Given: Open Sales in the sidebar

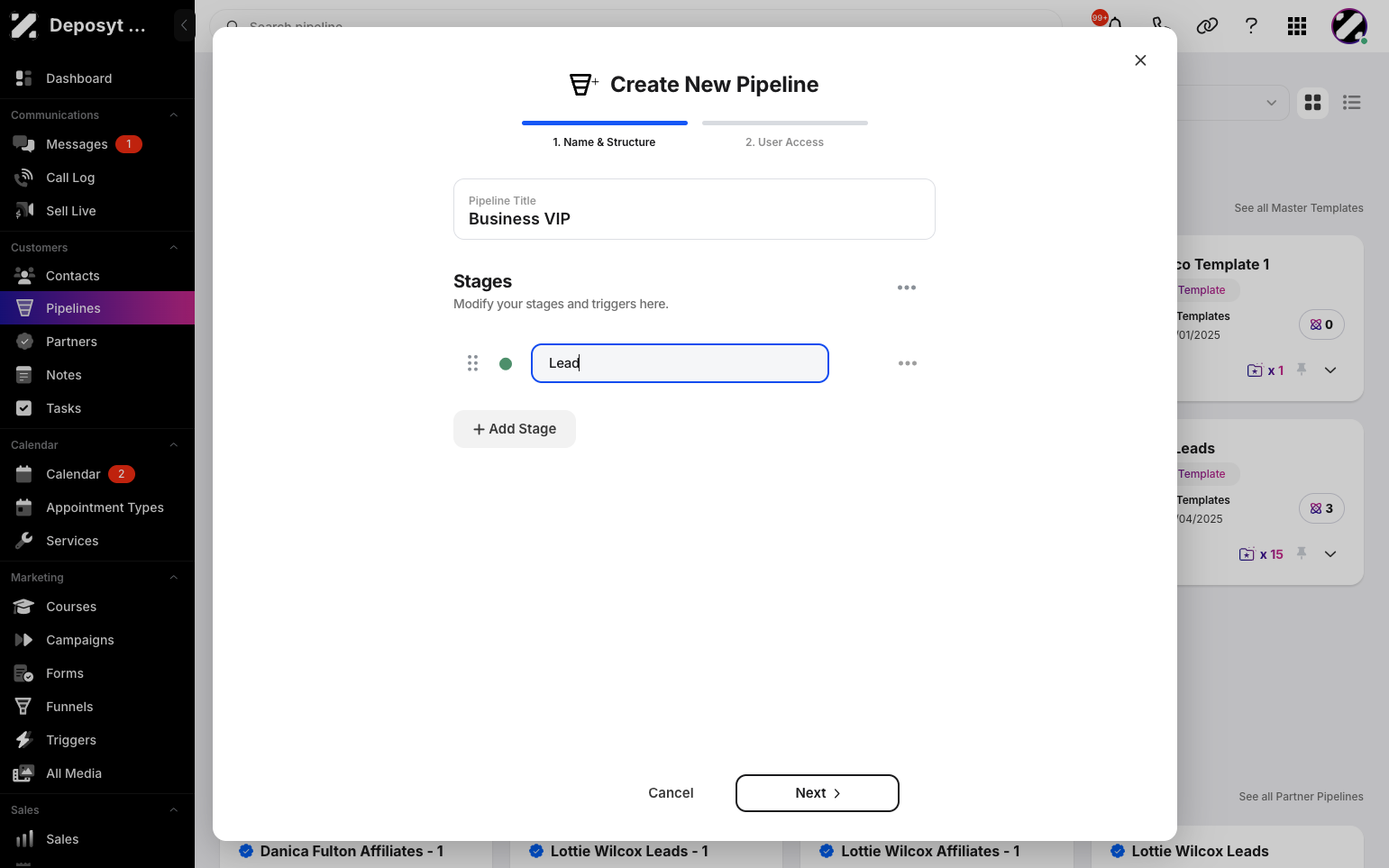Looking at the screenshot, I should click(97, 839).
